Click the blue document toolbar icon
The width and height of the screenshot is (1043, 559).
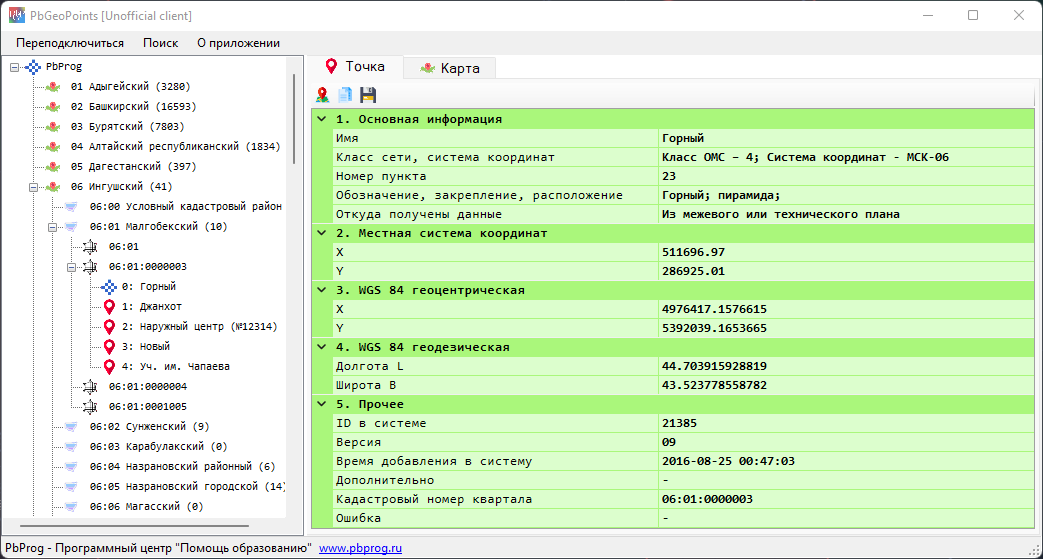click(345, 95)
